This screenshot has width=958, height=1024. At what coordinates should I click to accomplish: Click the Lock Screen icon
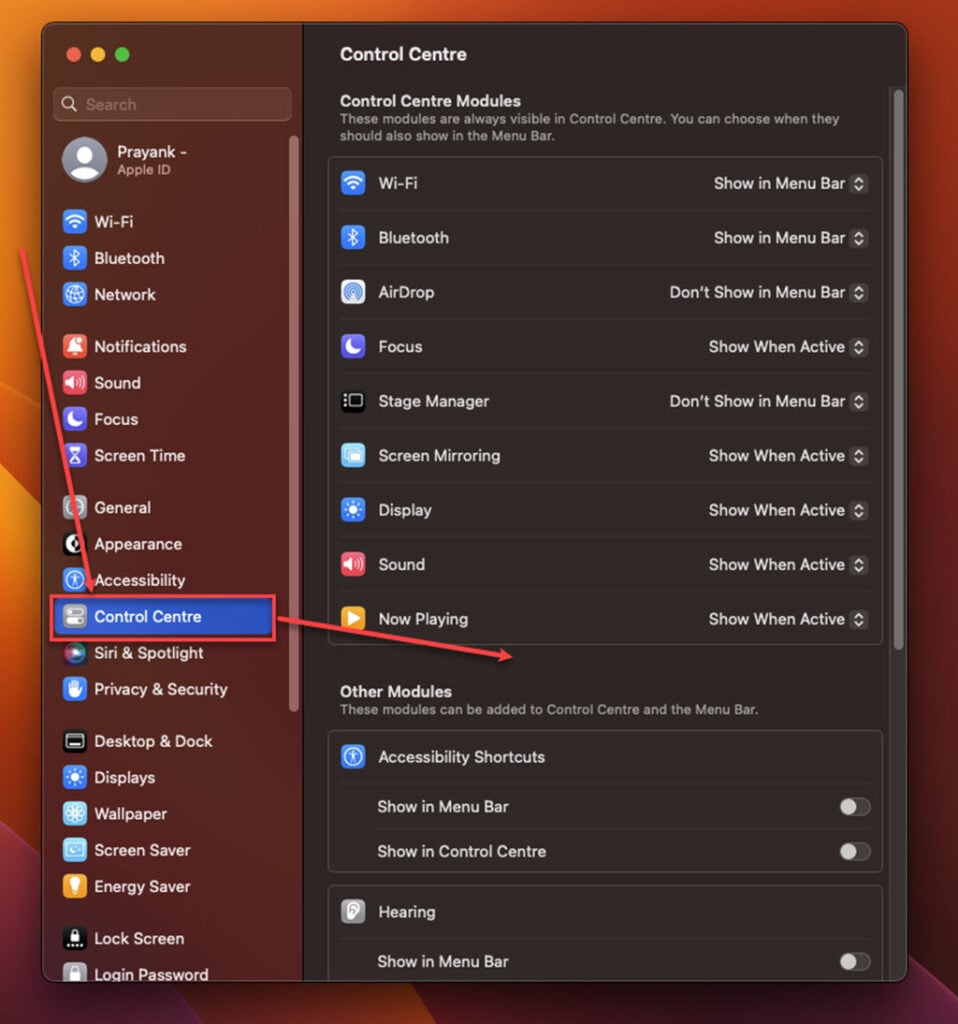pos(74,938)
